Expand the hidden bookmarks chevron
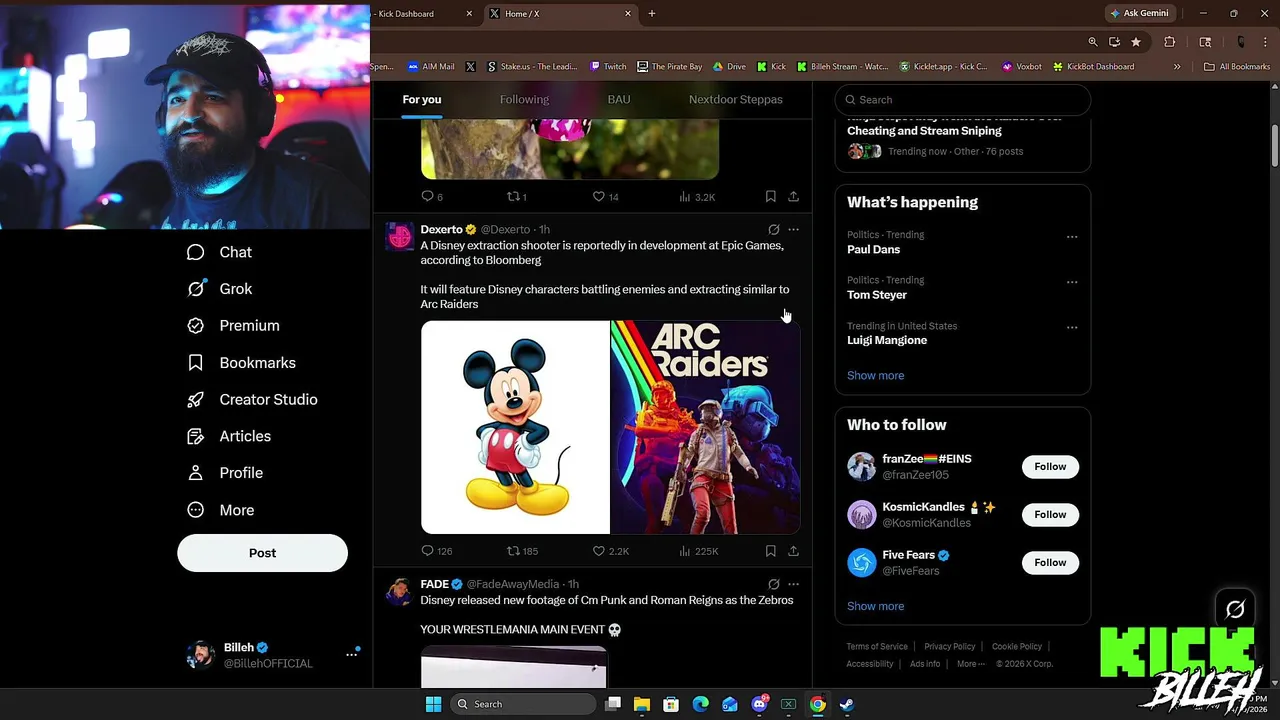 click(1177, 67)
